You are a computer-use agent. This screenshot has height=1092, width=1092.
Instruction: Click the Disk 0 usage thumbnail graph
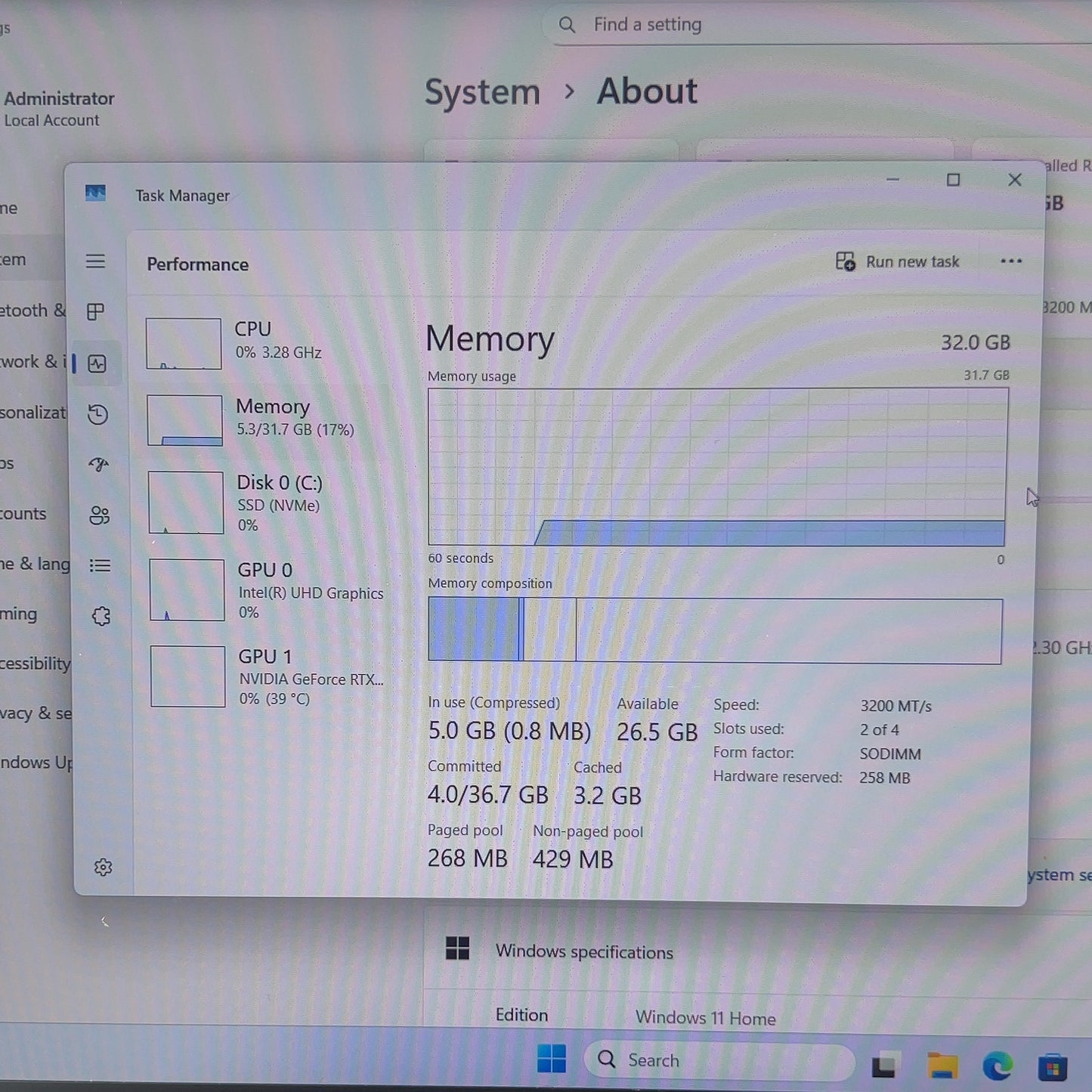coord(186,503)
